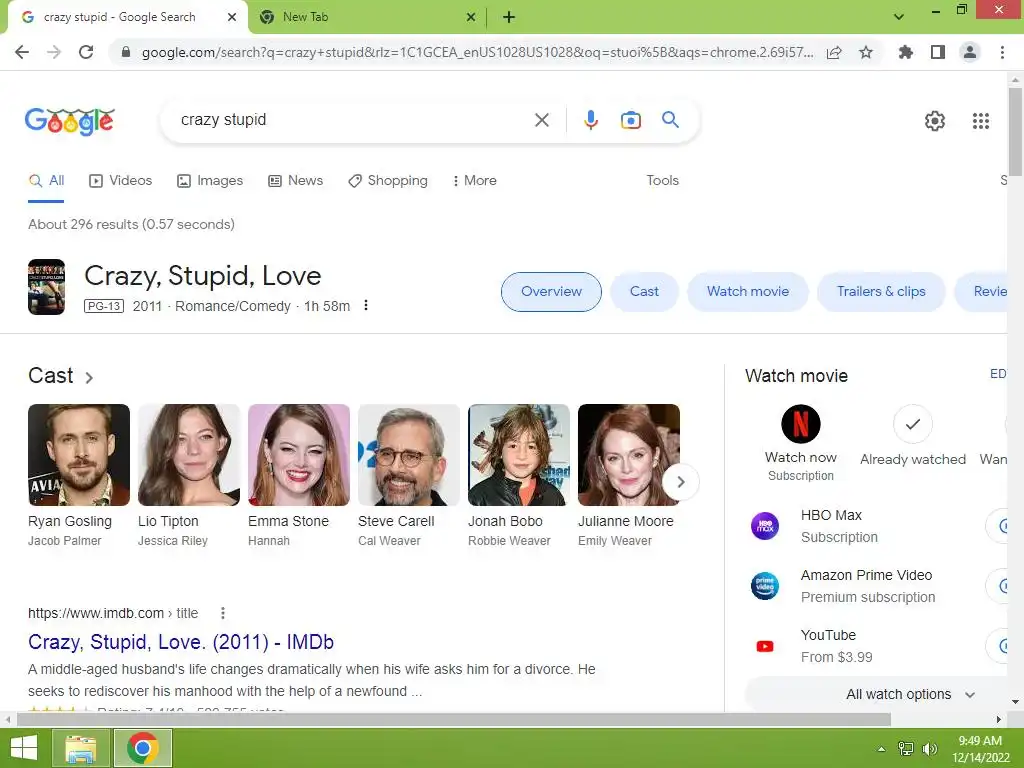
Task: Open Ryan Gosling's cast photo
Action: 79,455
